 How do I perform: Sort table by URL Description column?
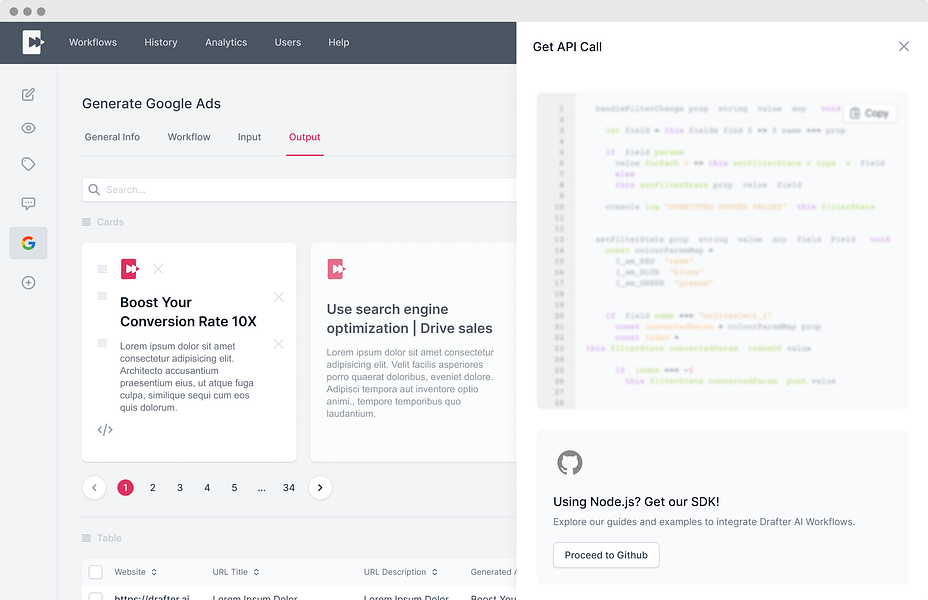[401, 572]
